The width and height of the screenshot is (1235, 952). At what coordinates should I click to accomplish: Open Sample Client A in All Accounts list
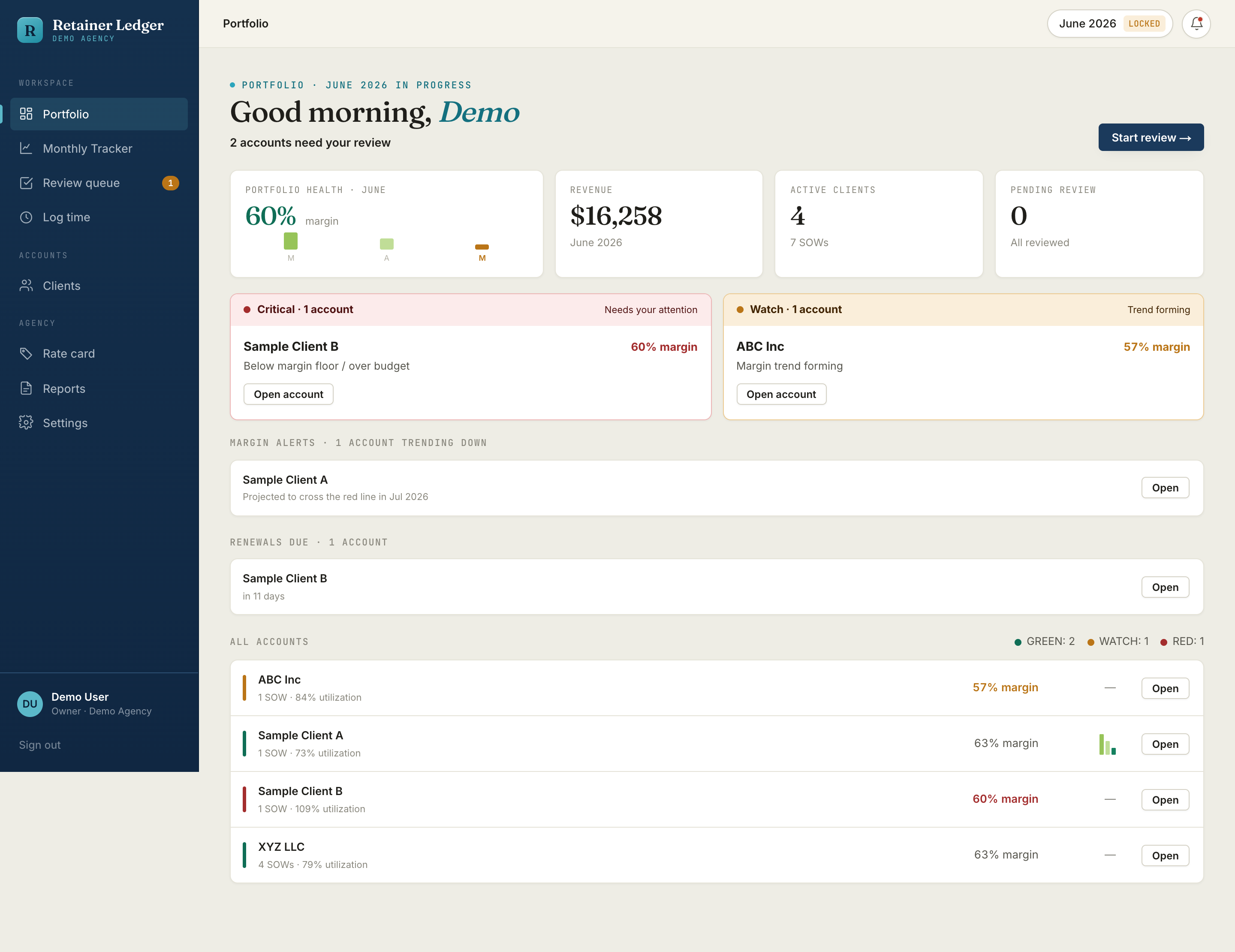pos(1165,744)
